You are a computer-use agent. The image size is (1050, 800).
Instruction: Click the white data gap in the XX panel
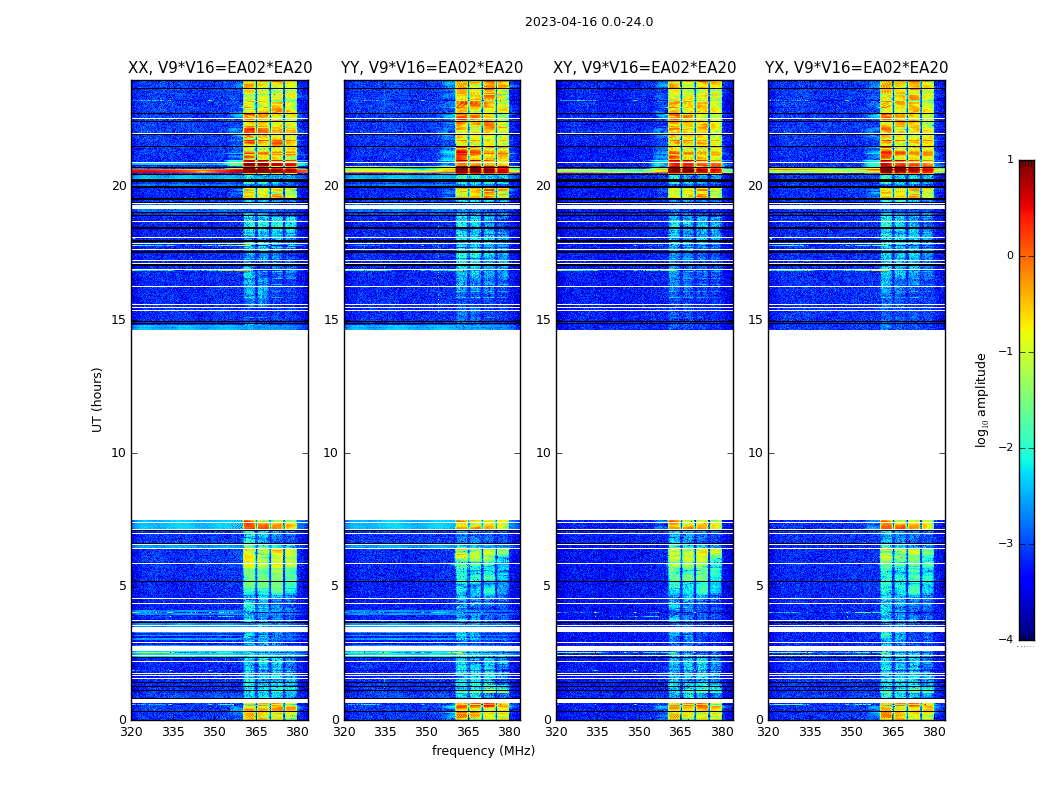(220, 424)
